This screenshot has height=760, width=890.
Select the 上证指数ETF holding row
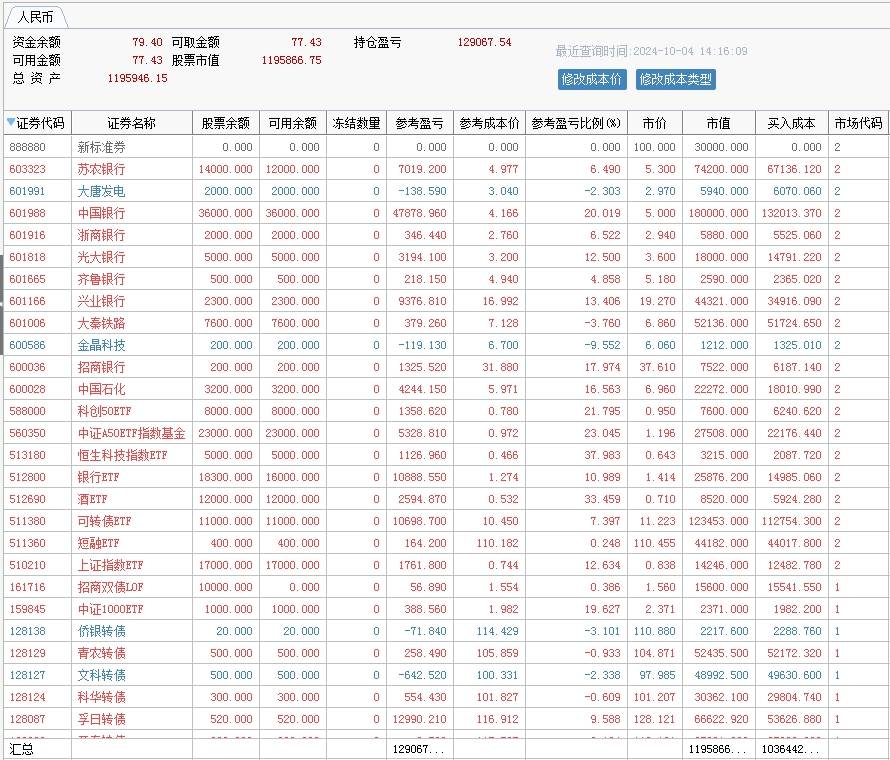coord(445,565)
